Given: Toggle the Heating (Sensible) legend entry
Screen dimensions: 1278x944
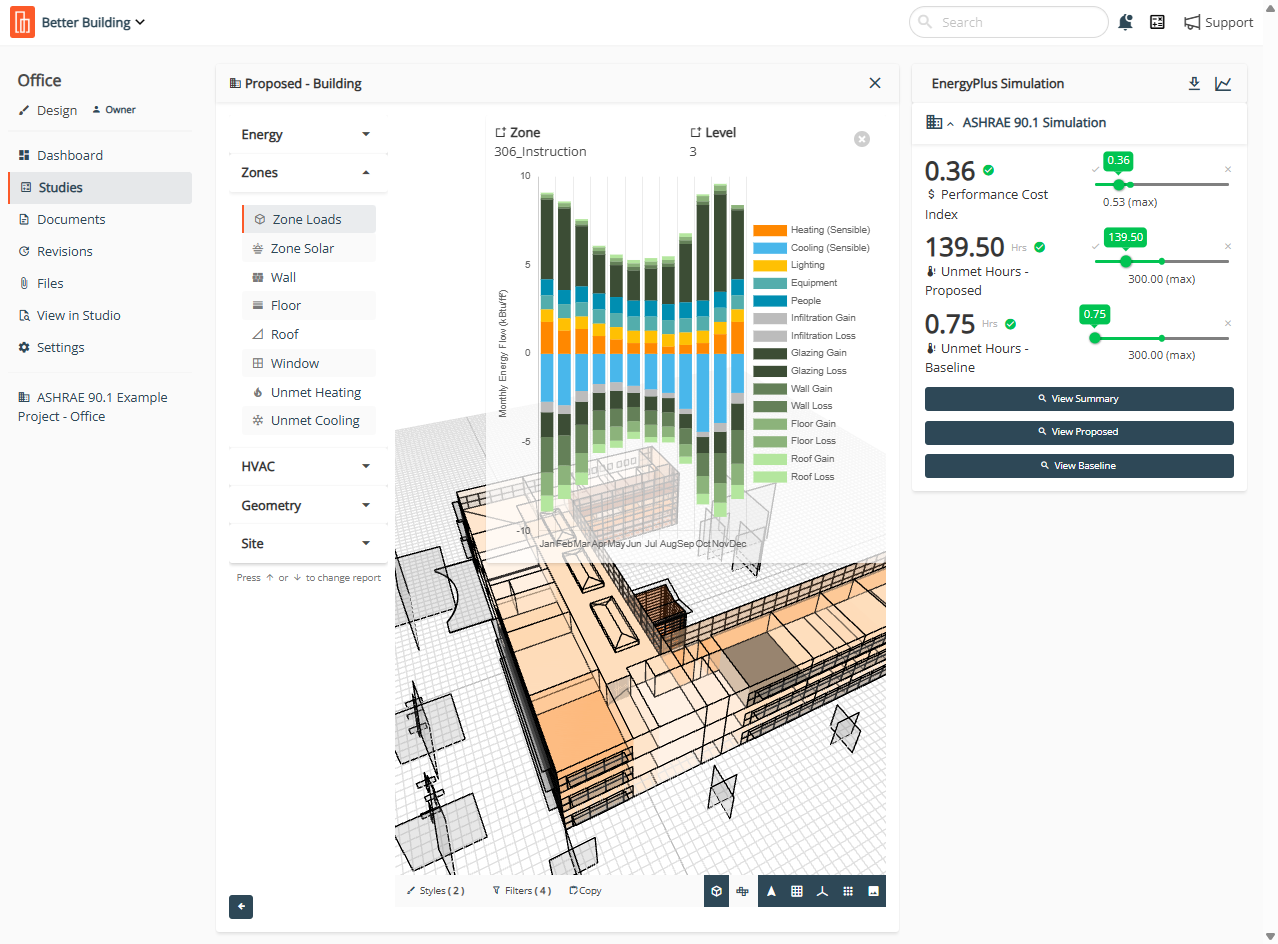Looking at the screenshot, I should (x=810, y=230).
